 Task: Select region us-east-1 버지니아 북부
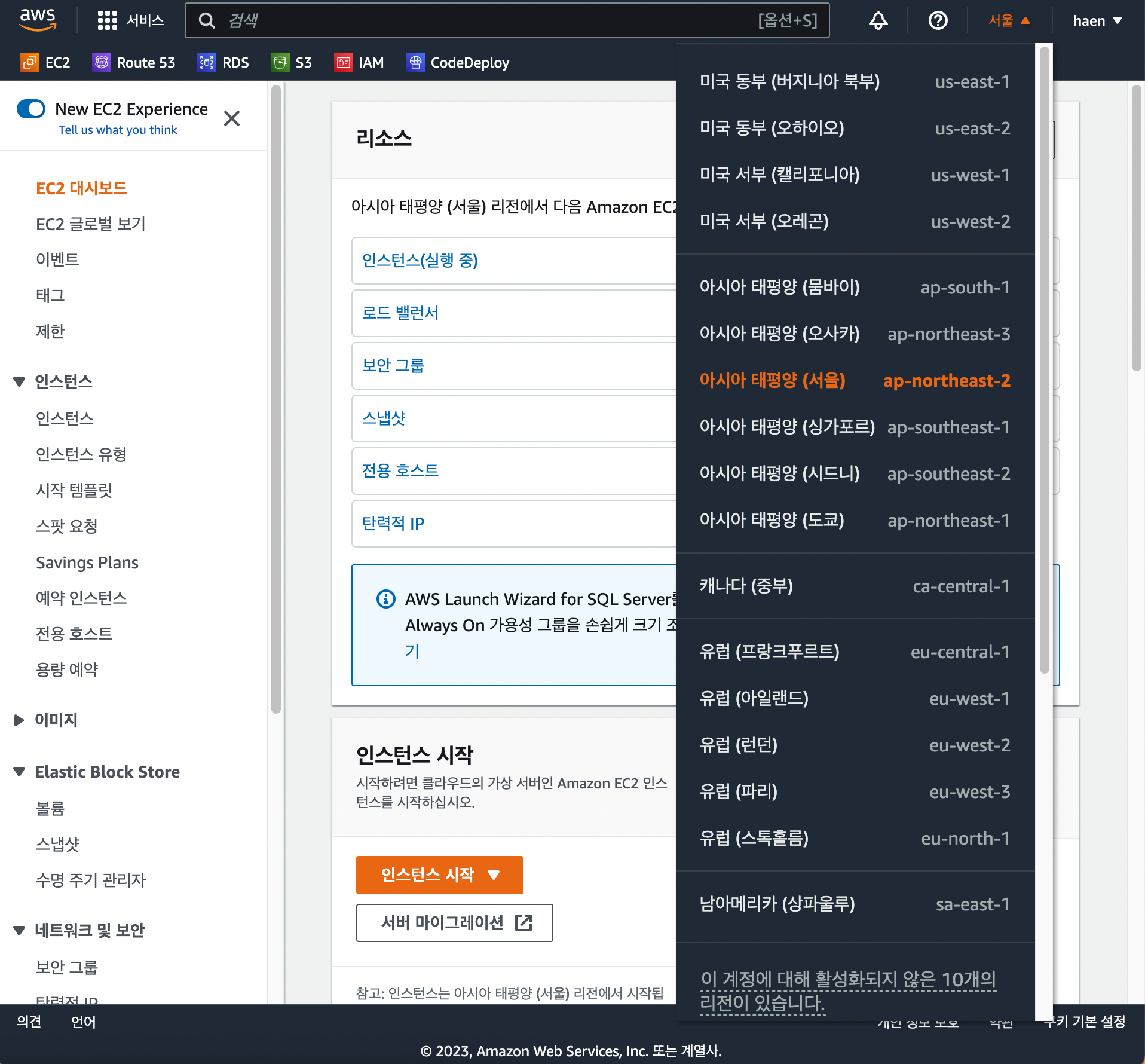855,81
